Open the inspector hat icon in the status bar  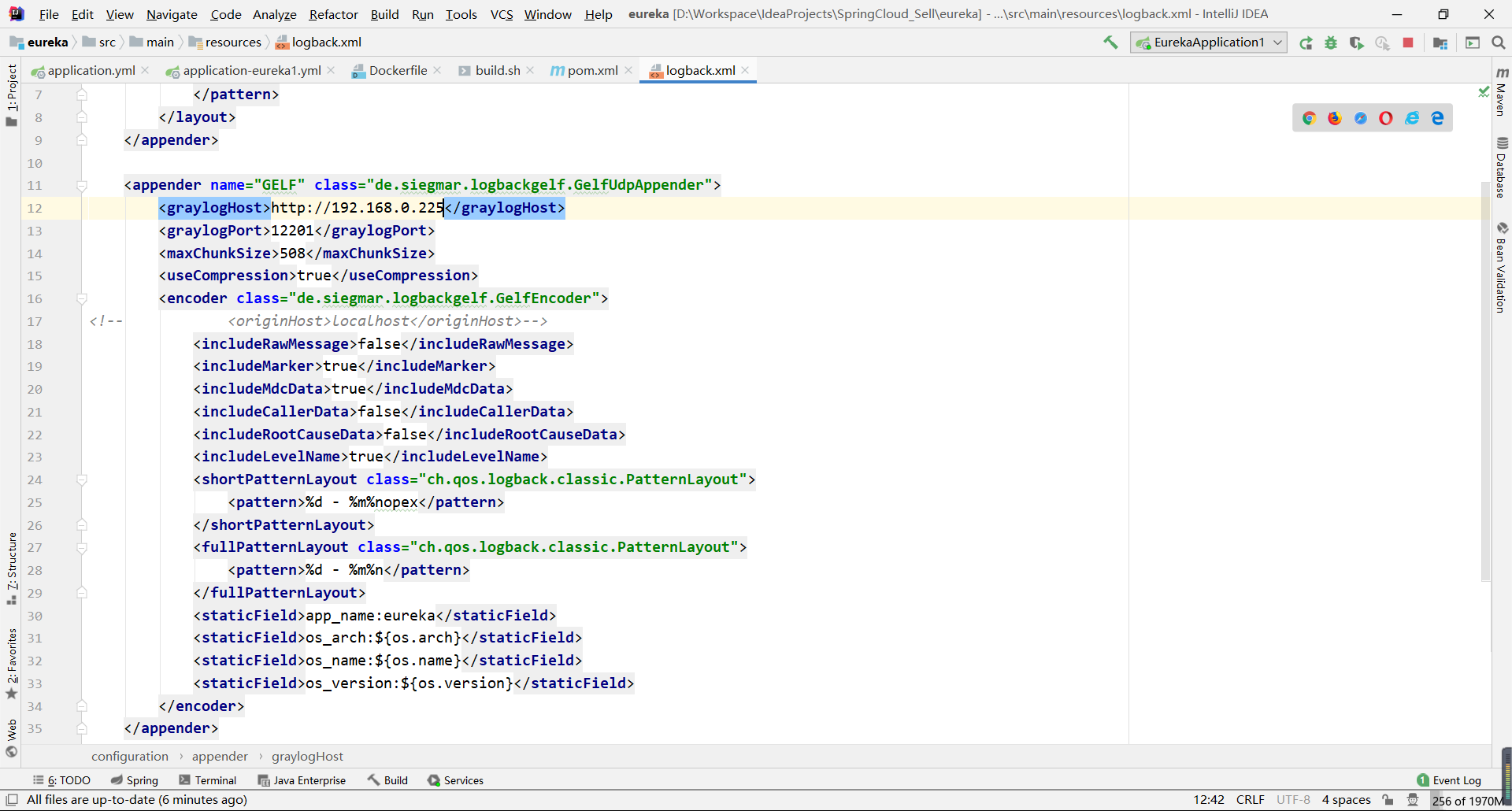pos(1414,800)
